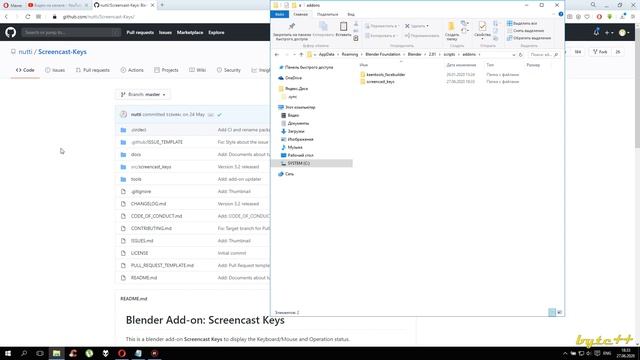This screenshot has width=640, height=360.
Task: Click the GitHub logo in browser
Action: (x=11, y=32)
